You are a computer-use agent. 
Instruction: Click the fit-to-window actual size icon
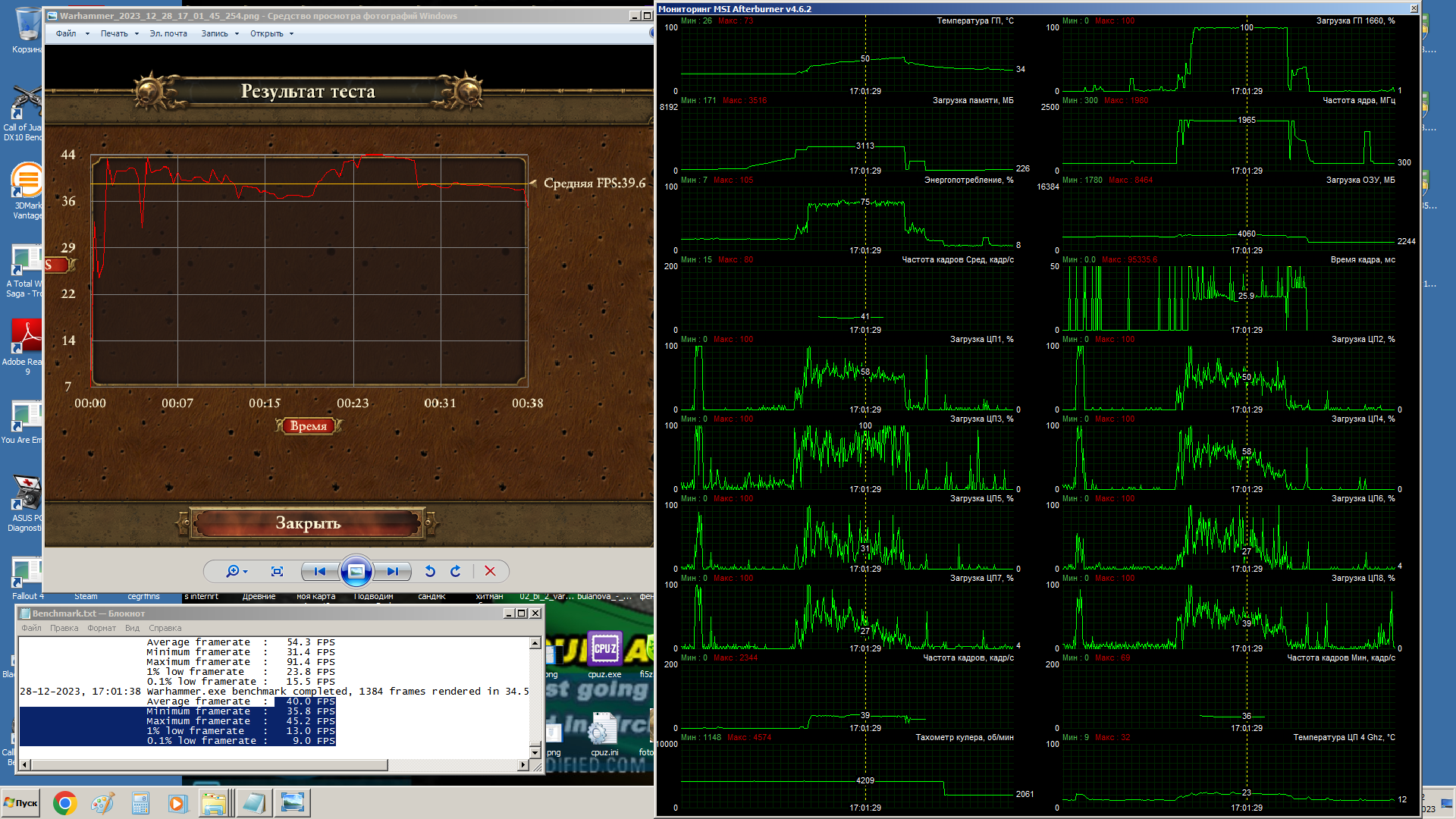click(277, 572)
